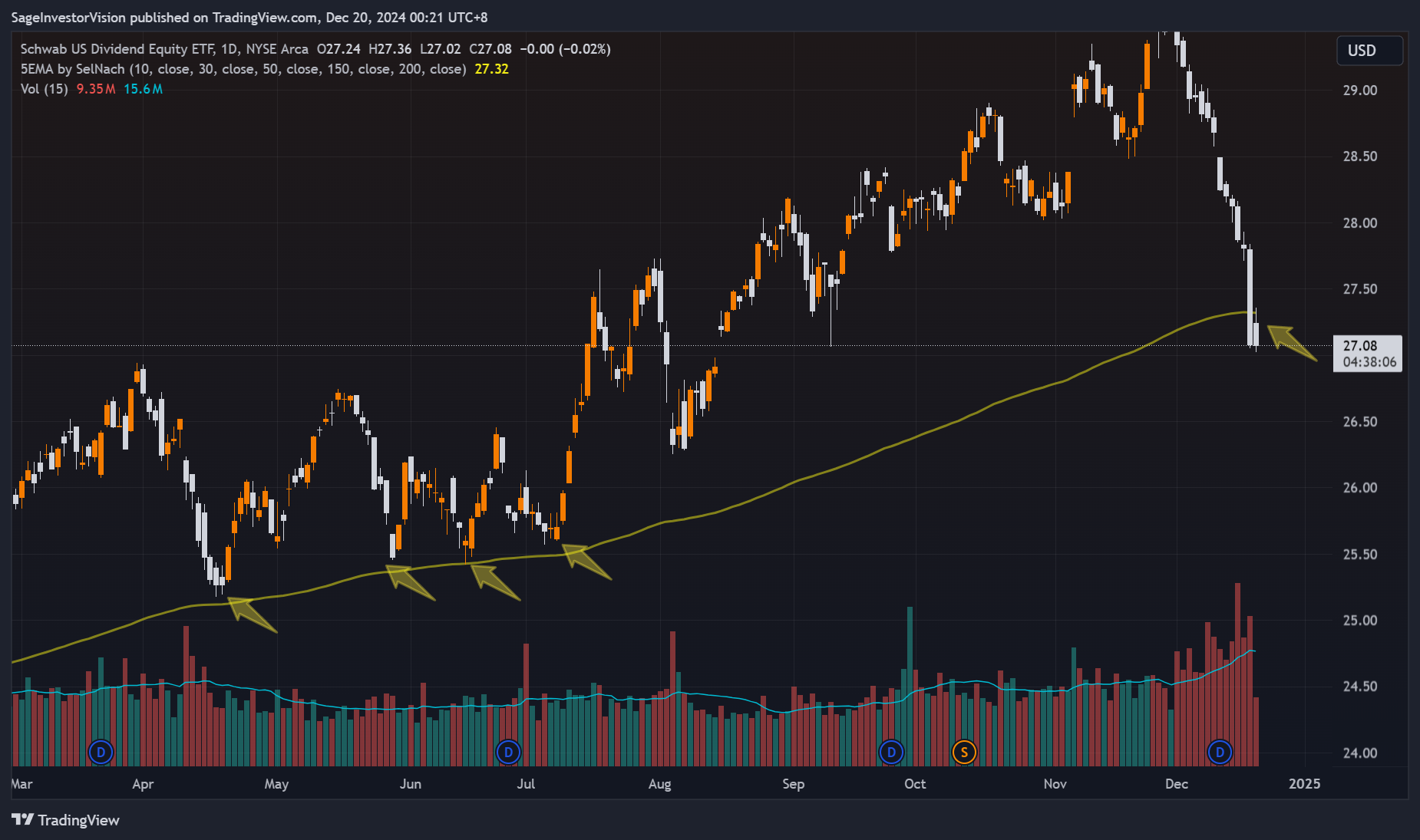Click the 28.00 price axis label
Image resolution: width=1420 pixels, height=840 pixels.
click(1359, 223)
